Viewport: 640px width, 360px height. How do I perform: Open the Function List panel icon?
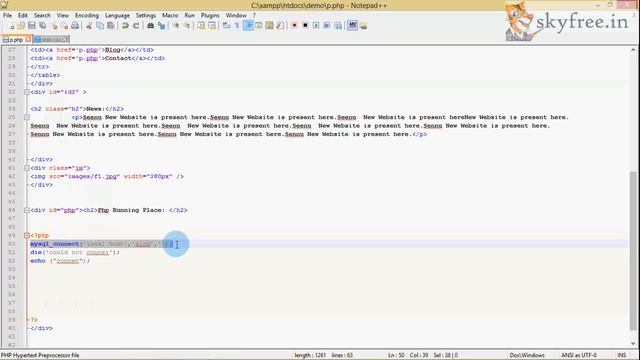click(280, 26)
